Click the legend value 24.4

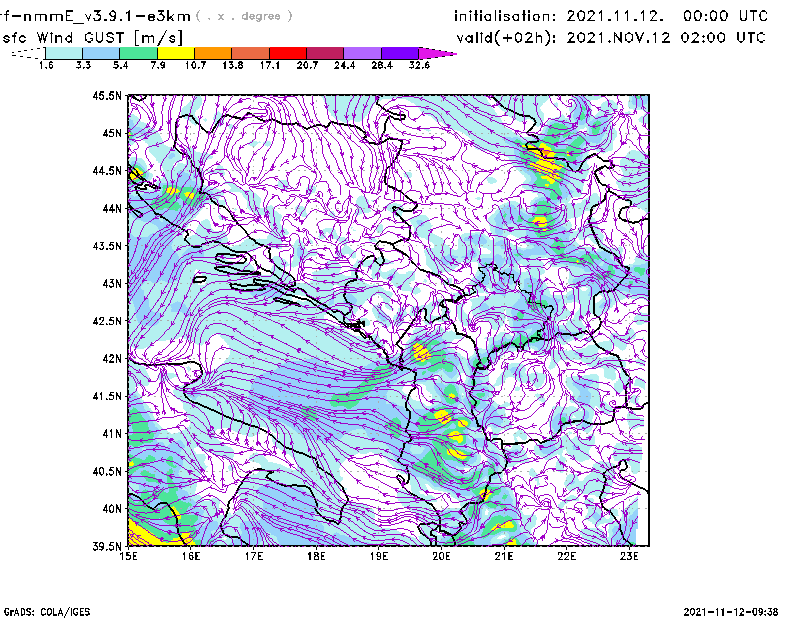[344, 65]
